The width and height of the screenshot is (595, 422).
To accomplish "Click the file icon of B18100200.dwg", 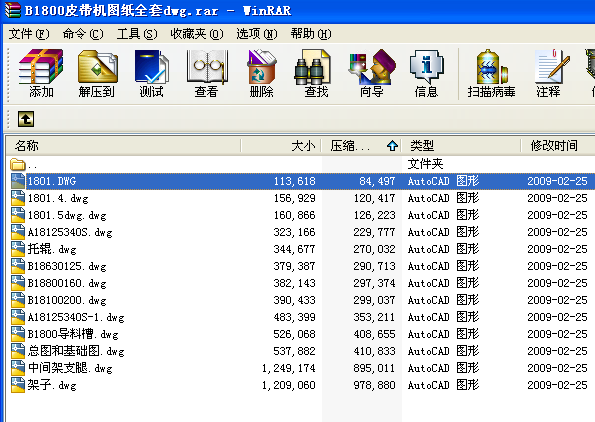I will (x=17, y=300).
